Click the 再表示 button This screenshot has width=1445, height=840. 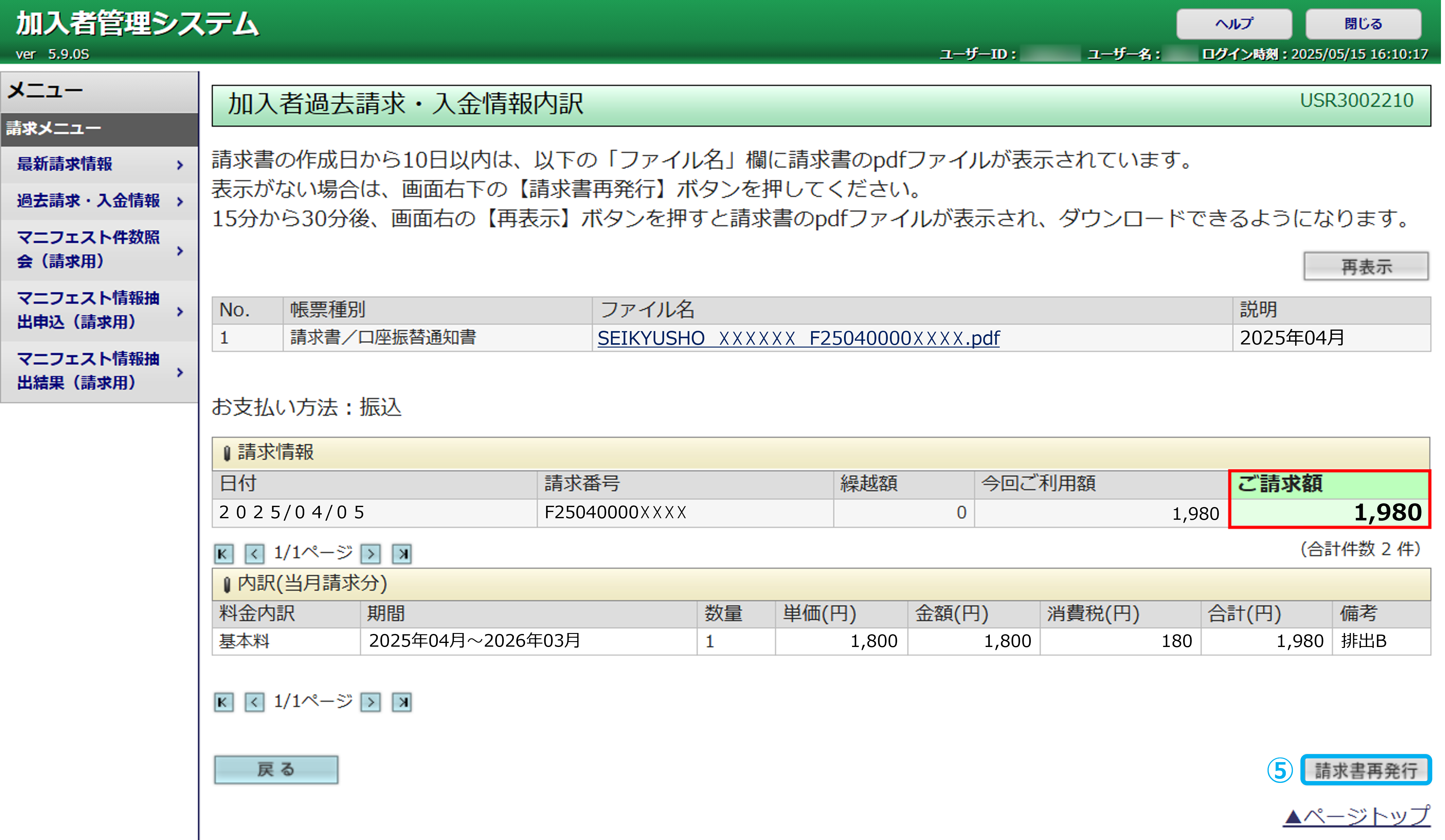click(x=1366, y=267)
